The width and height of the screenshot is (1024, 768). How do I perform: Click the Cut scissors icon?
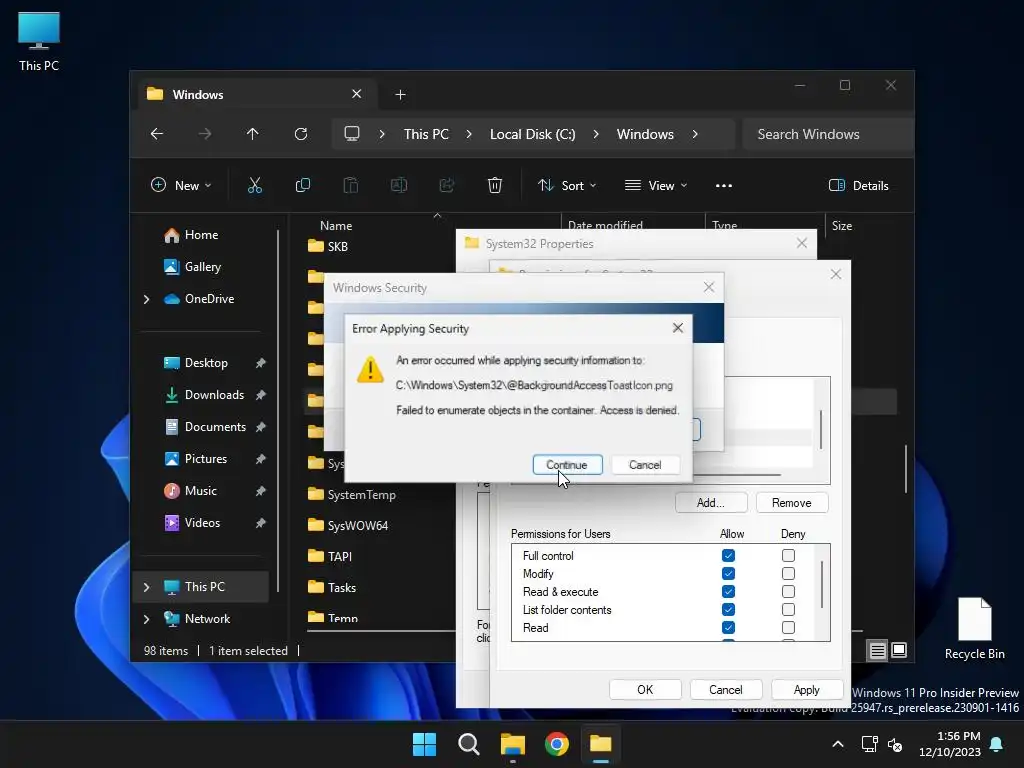pyautogui.click(x=255, y=185)
